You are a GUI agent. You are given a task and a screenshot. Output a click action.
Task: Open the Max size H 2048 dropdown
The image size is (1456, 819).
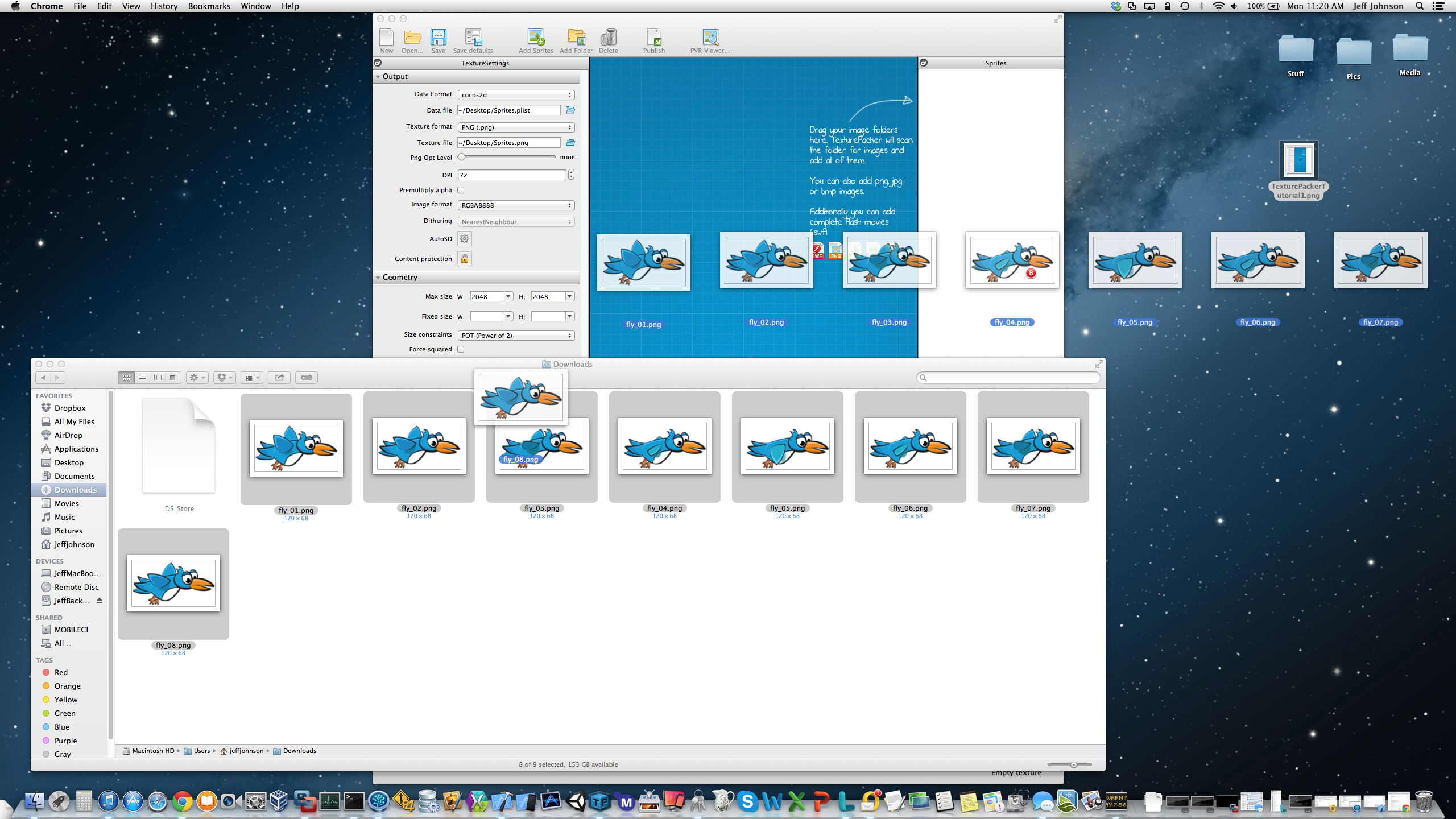coord(569,297)
